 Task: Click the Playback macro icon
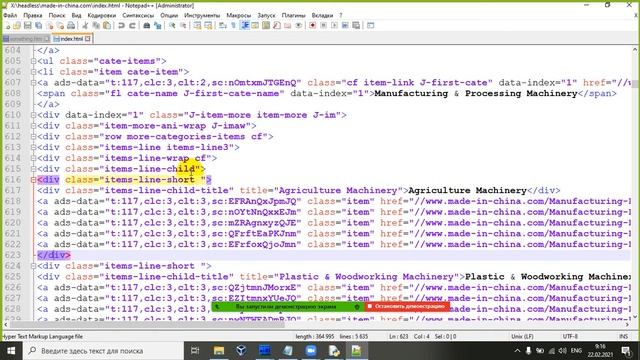pos(334,25)
